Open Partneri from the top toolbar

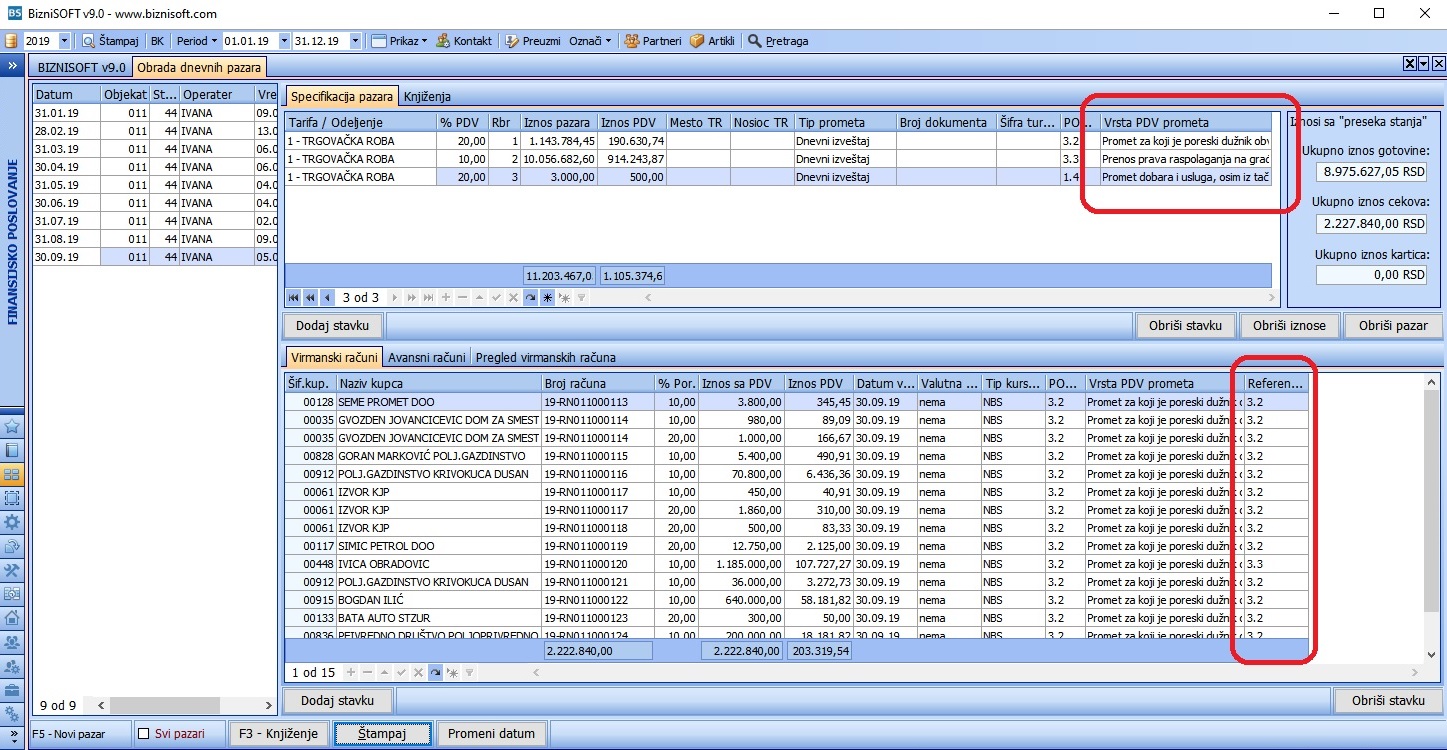[652, 41]
